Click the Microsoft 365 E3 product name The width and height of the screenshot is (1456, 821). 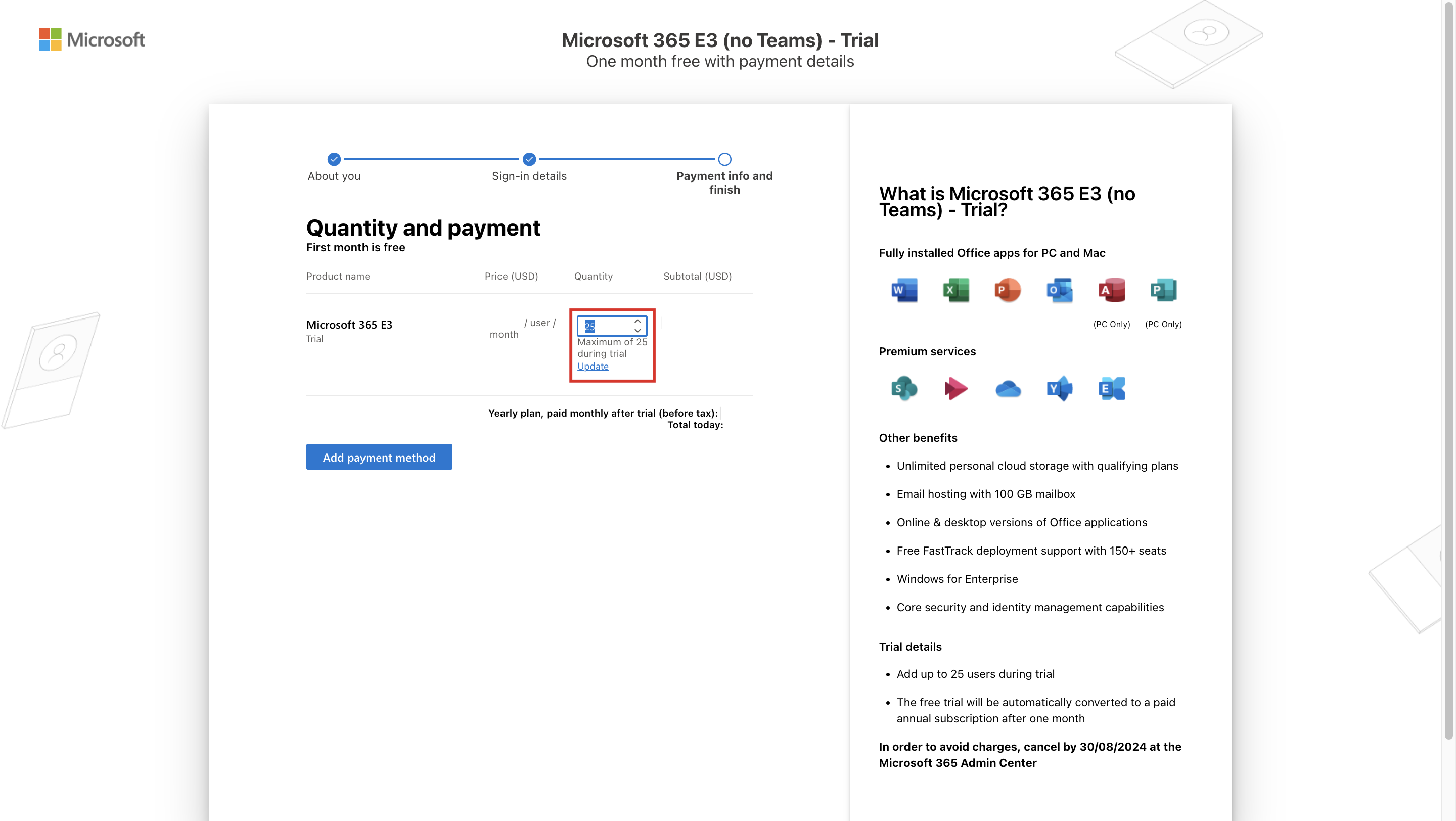click(349, 325)
